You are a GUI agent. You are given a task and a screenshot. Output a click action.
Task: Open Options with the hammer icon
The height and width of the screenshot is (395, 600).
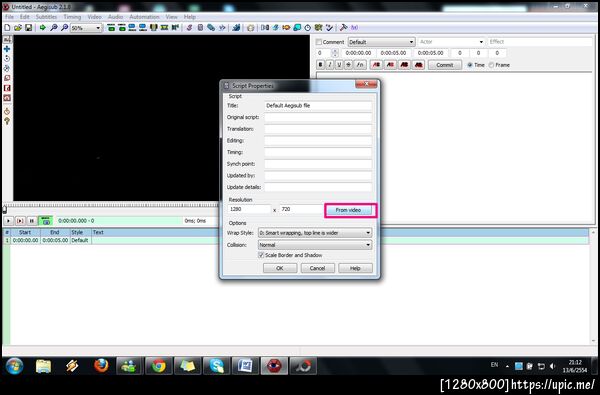pos(343,28)
